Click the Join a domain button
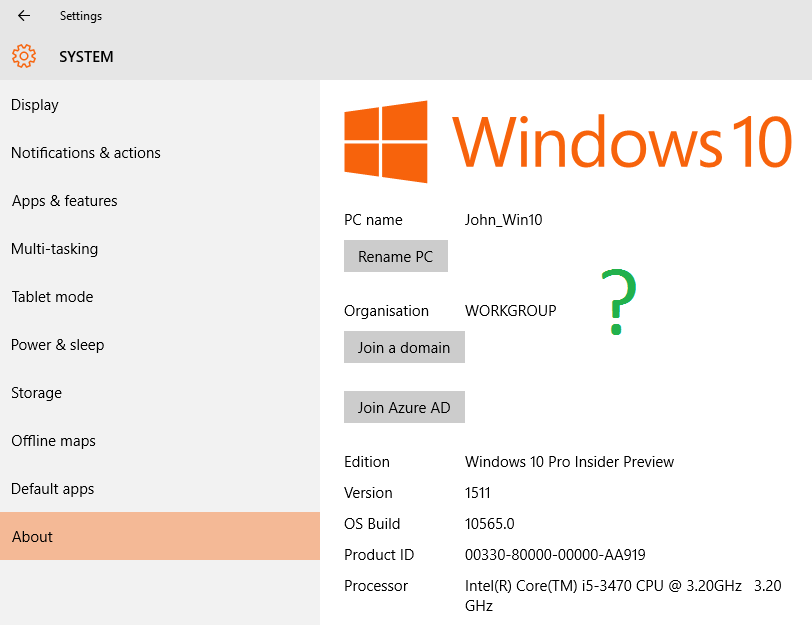The width and height of the screenshot is (812, 625). (404, 348)
